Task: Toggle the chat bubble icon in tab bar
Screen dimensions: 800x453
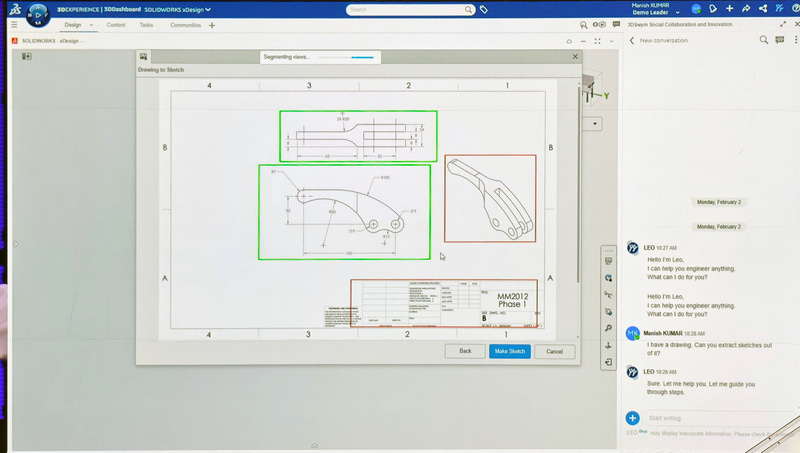Action: (616, 24)
